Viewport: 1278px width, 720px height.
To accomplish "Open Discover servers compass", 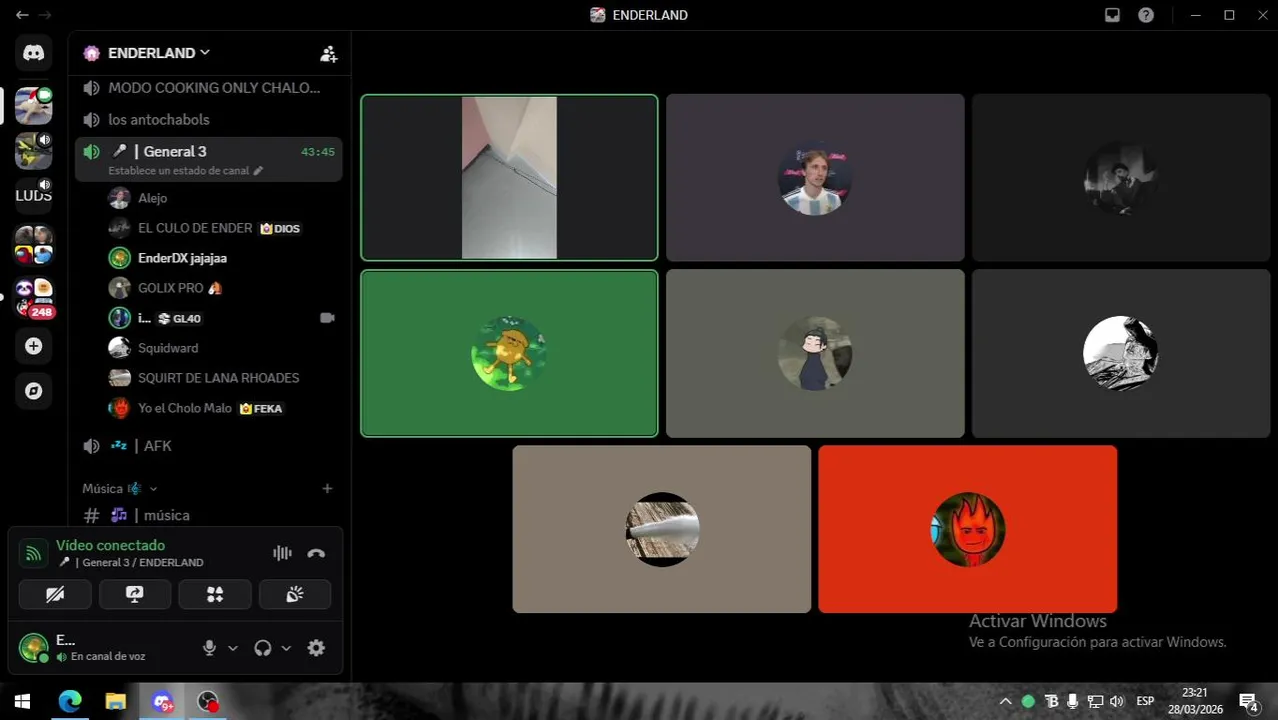I will pyautogui.click(x=33, y=391).
